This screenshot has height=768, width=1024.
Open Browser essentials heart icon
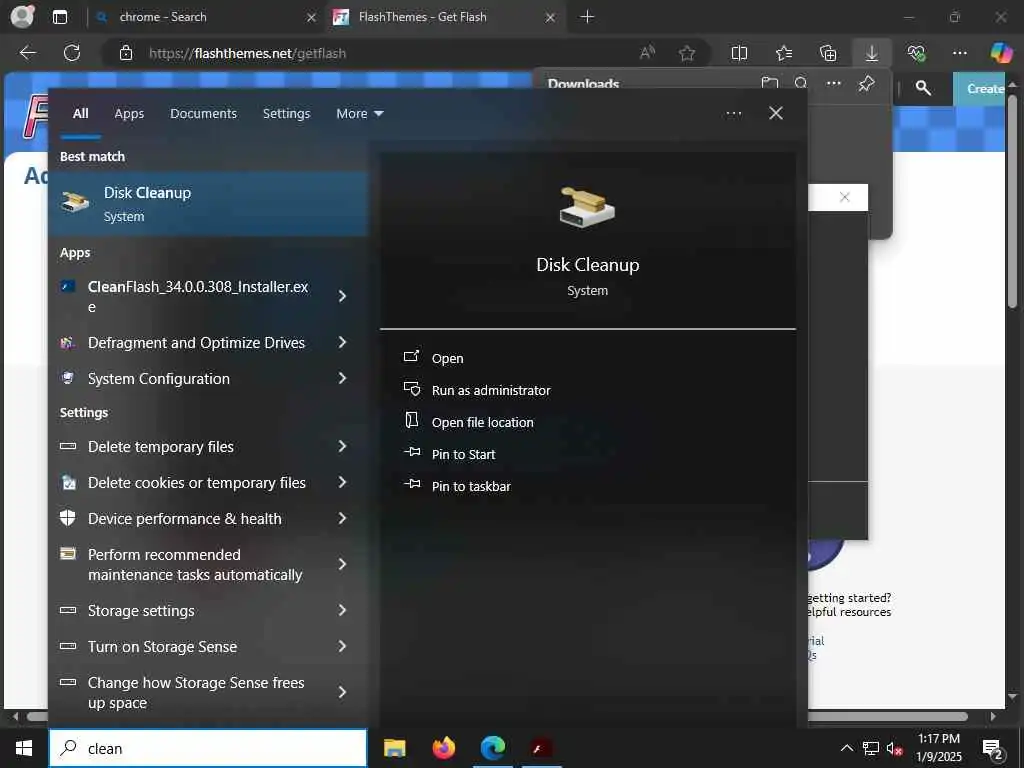tap(916, 53)
